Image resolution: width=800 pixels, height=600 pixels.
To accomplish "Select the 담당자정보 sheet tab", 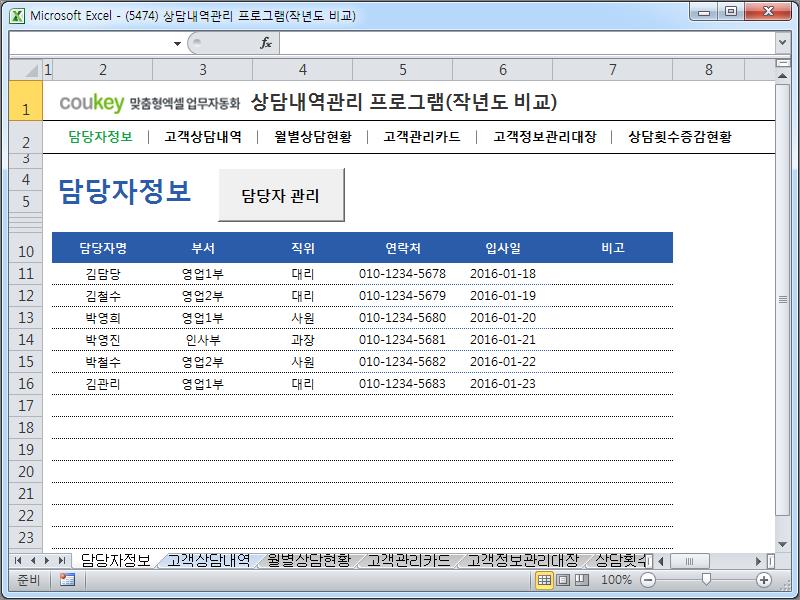I will (115, 560).
